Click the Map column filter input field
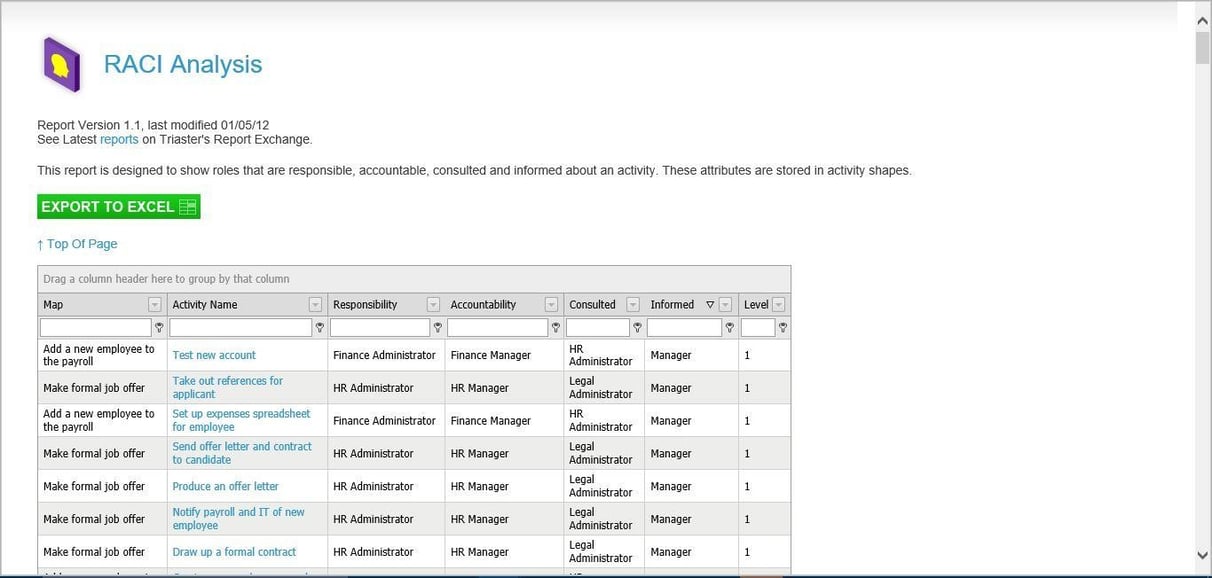Screen dimensions: 1212x578 (x=95, y=327)
